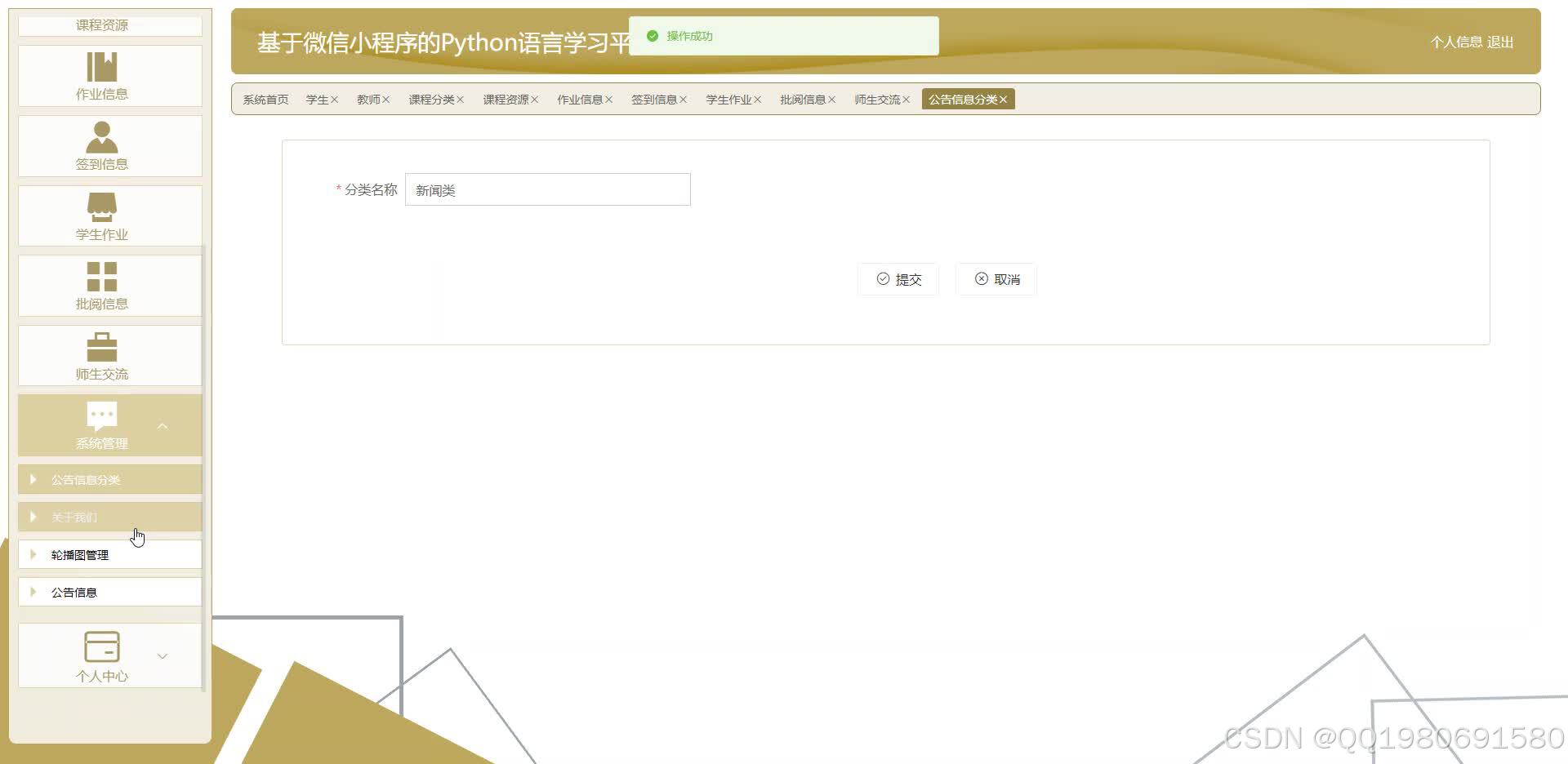The image size is (1568, 764).
Task: Click inside the 分类名称 input field
Action: point(547,189)
